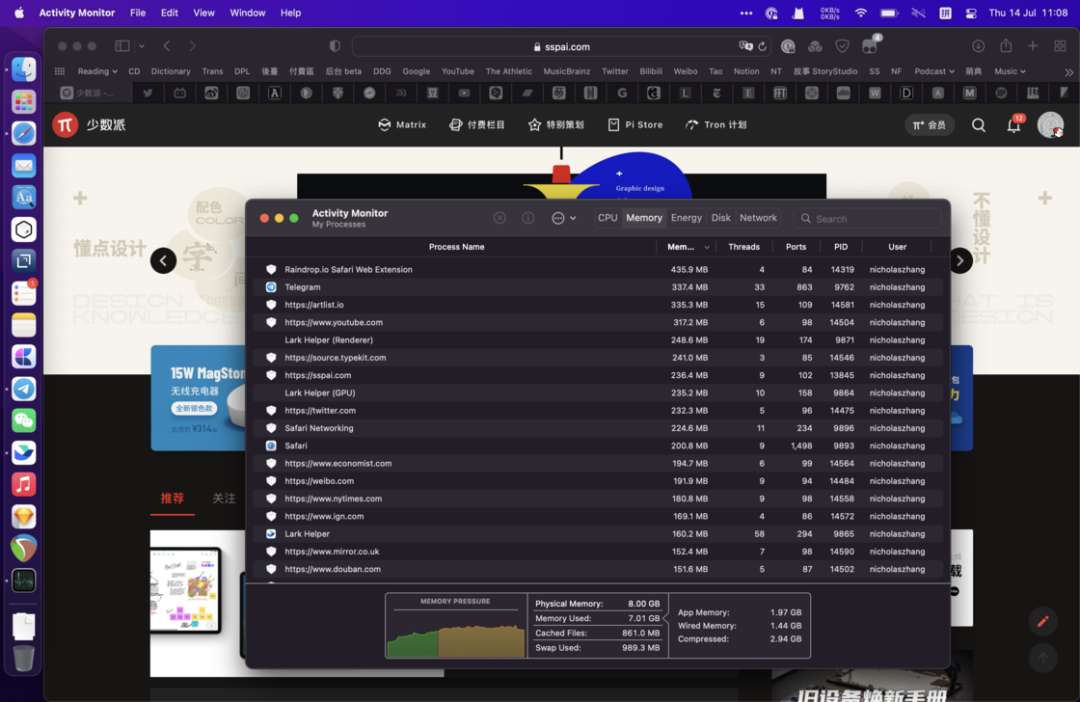Open the ellipsis action menu in Activity Monitor

[563, 218]
